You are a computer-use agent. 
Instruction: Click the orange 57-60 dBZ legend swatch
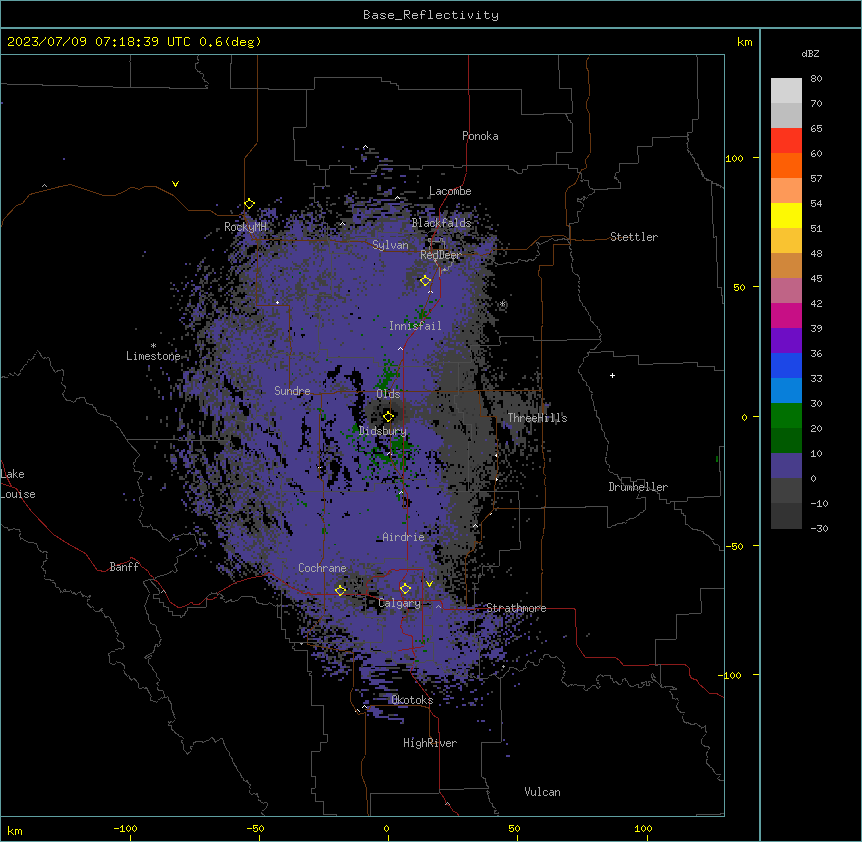pyautogui.click(x=786, y=165)
